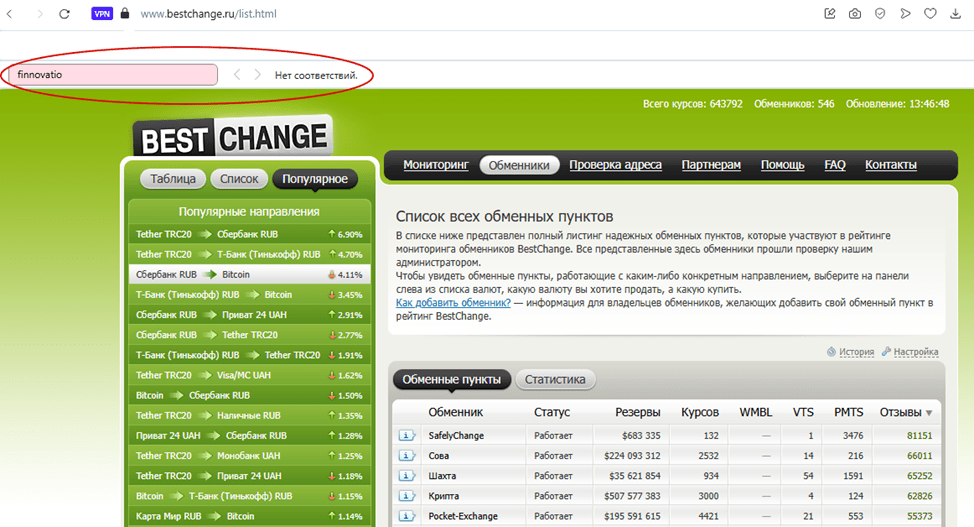Image resolution: width=974 pixels, height=527 pixels.
Task: Open the Настройка link
Action: click(916, 352)
